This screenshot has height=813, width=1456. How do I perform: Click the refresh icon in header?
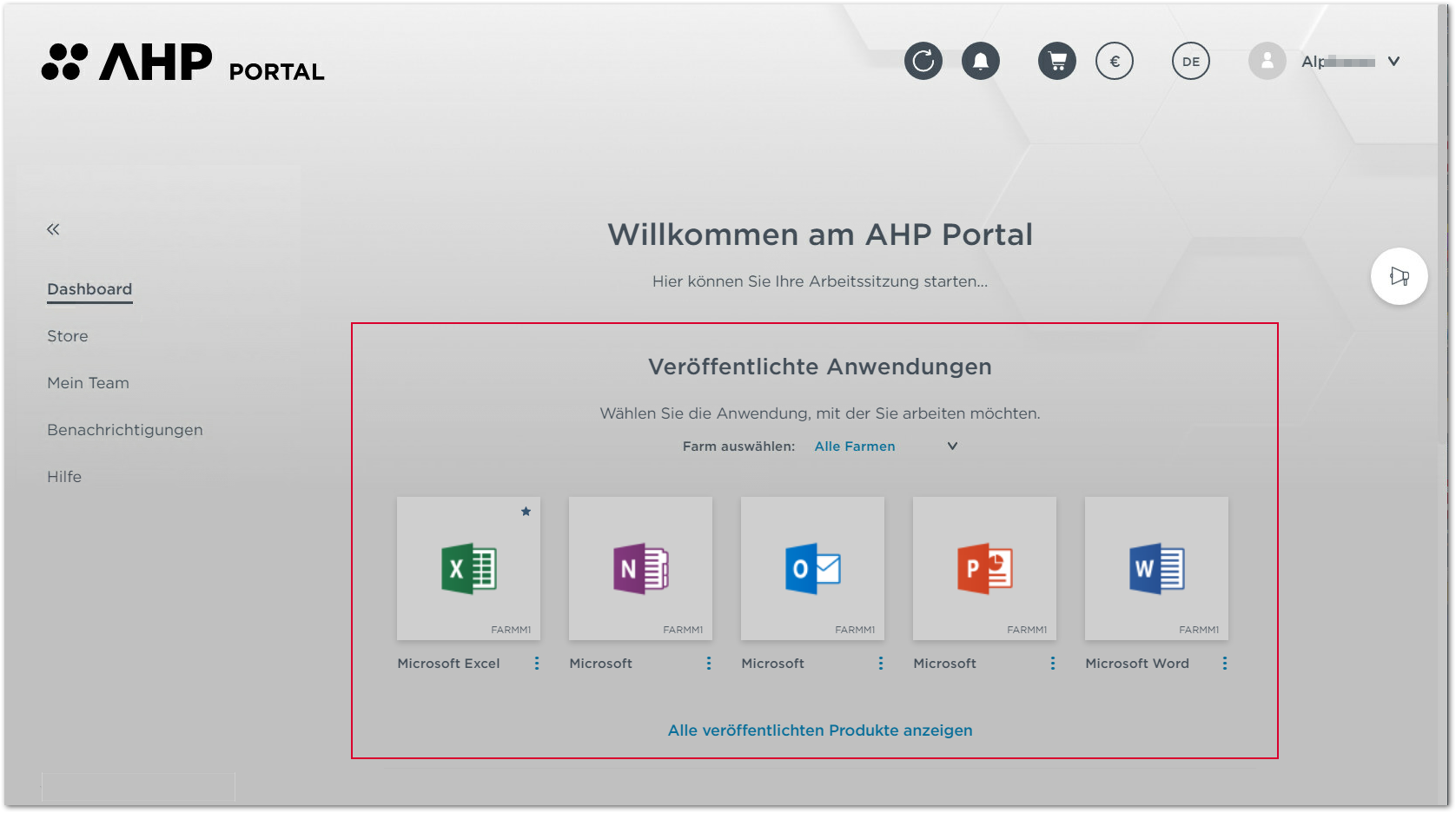(x=923, y=61)
